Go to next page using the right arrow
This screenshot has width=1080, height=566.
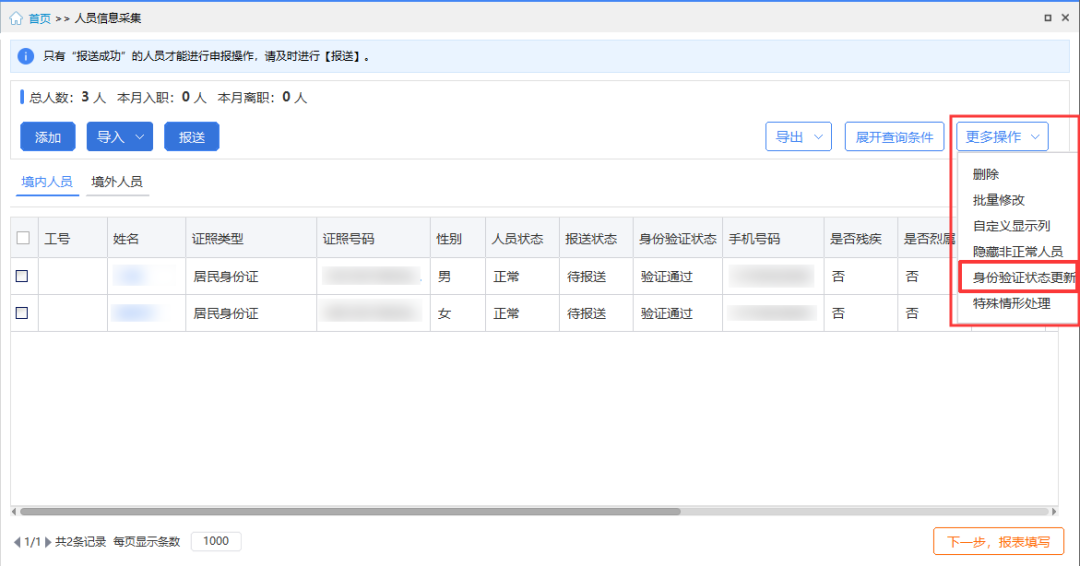[48, 542]
